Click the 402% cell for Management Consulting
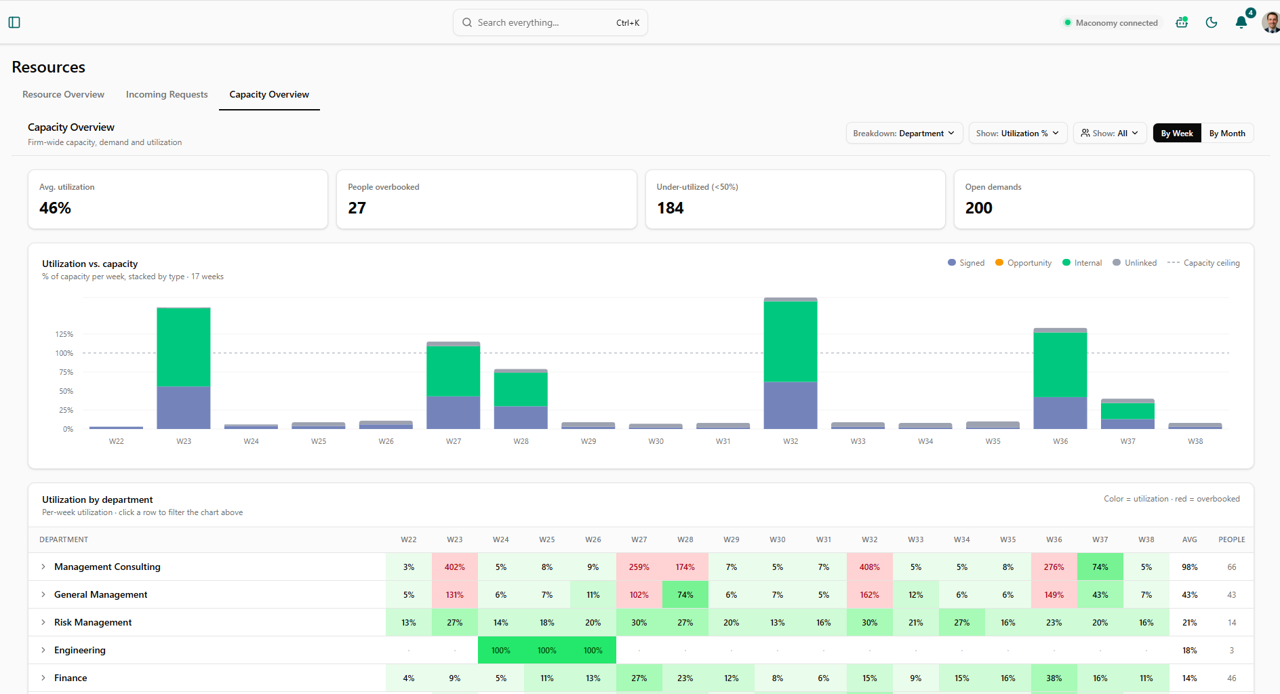Image resolution: width=1280 pixels, height=694 pixels. point(455,567)
